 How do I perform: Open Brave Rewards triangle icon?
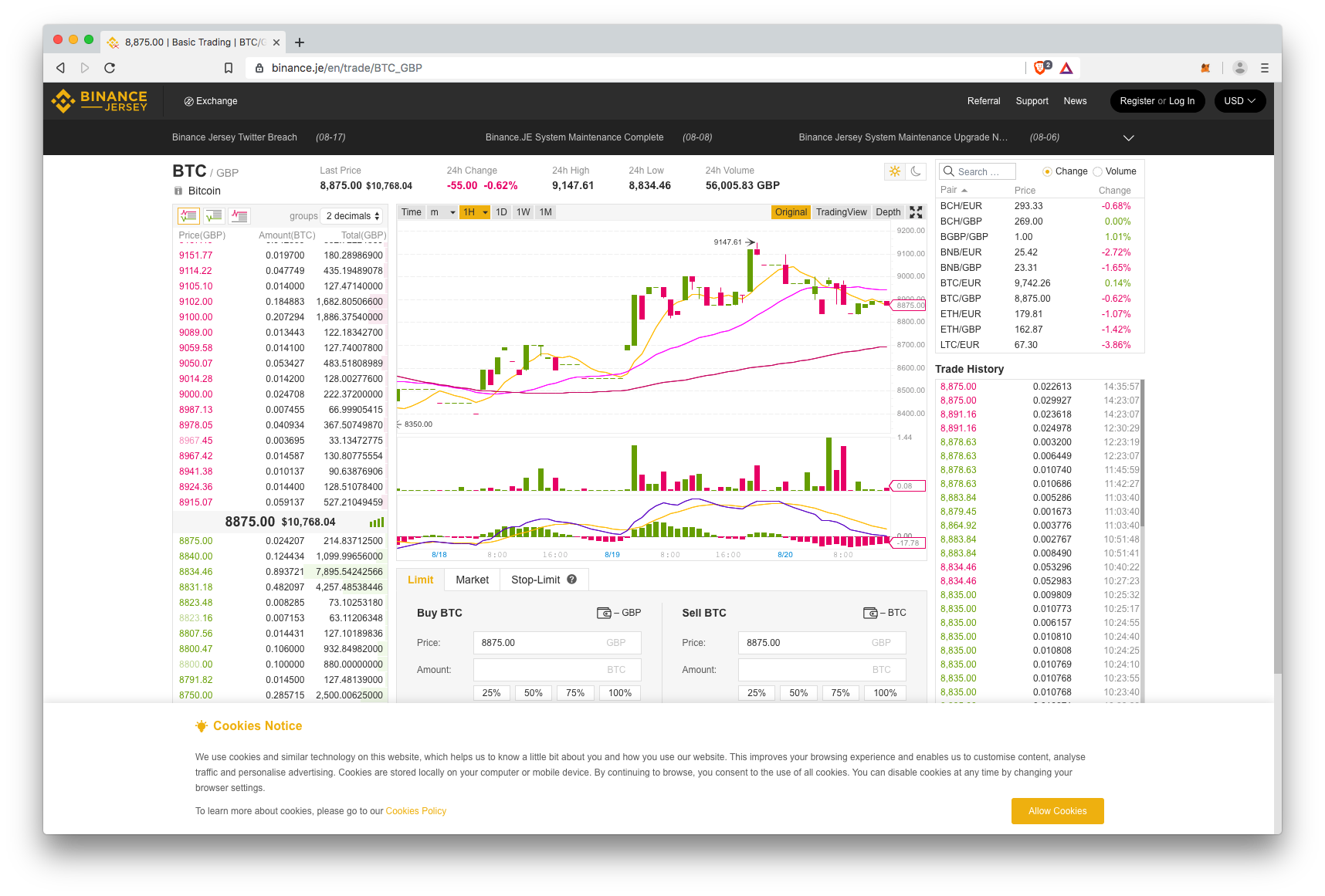tap(1066, 68)
